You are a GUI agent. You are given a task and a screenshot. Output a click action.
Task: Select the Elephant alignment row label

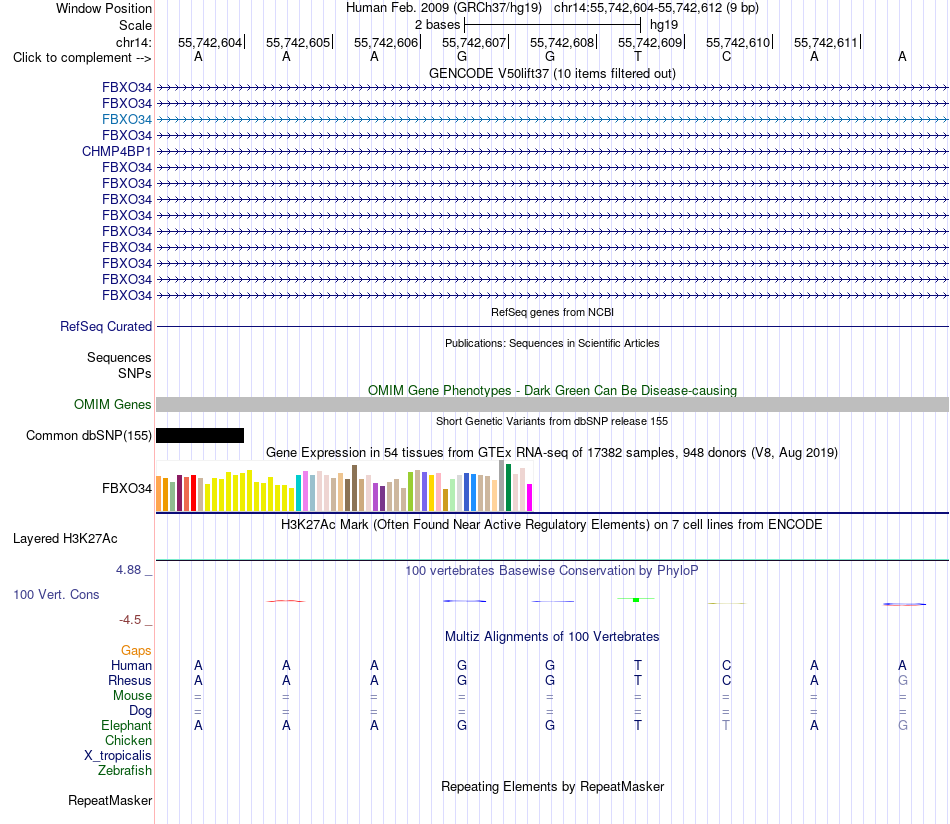(126, 725)
